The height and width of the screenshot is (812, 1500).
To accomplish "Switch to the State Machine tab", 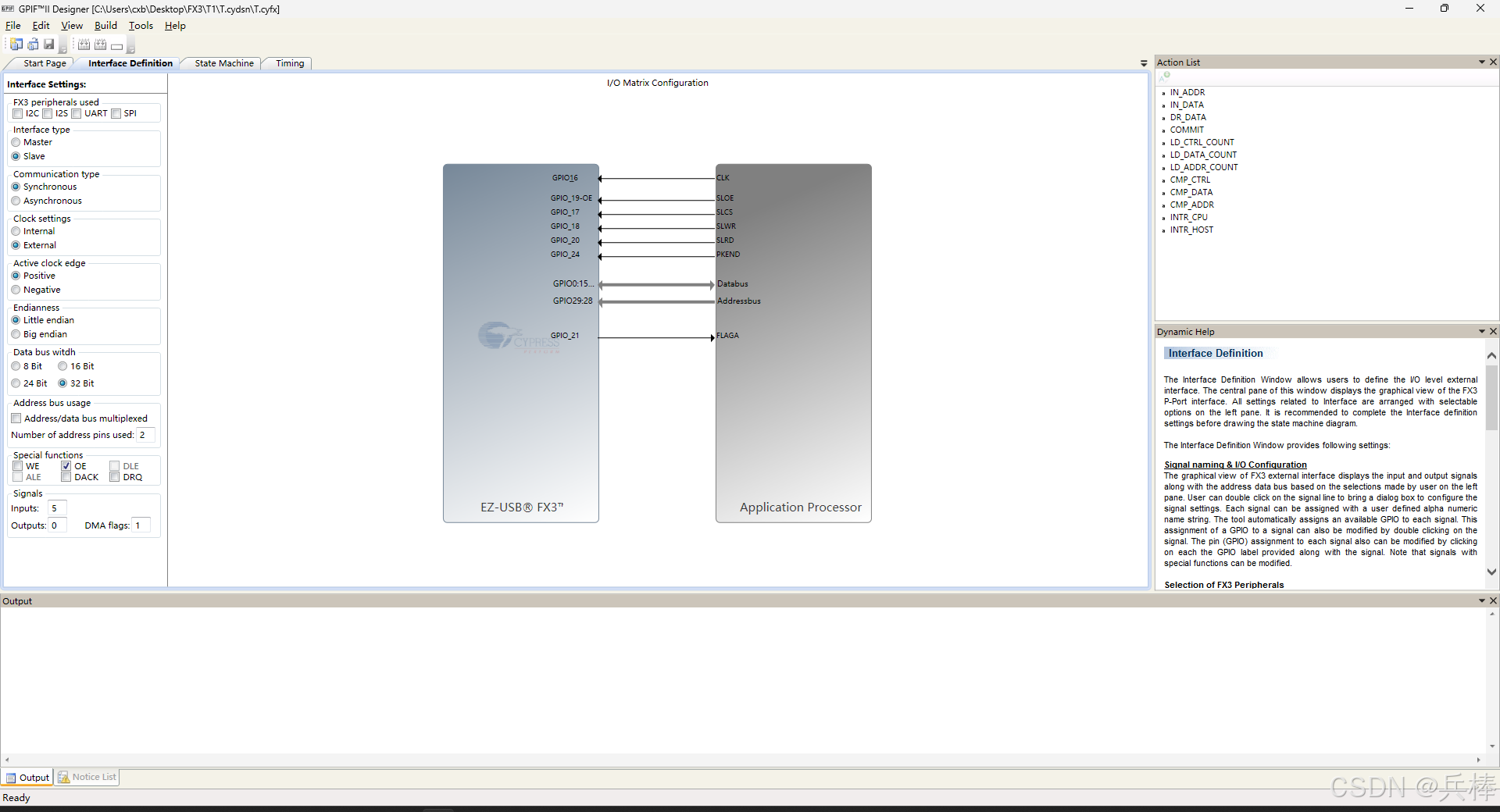I will (224, 63).
